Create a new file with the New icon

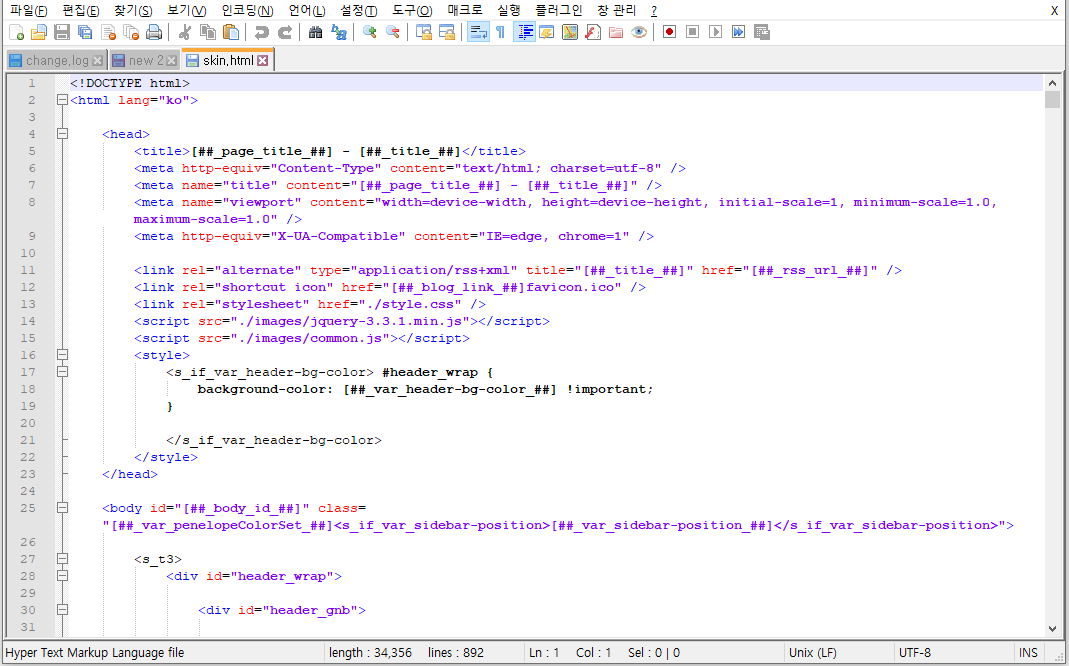click(16, 32)
